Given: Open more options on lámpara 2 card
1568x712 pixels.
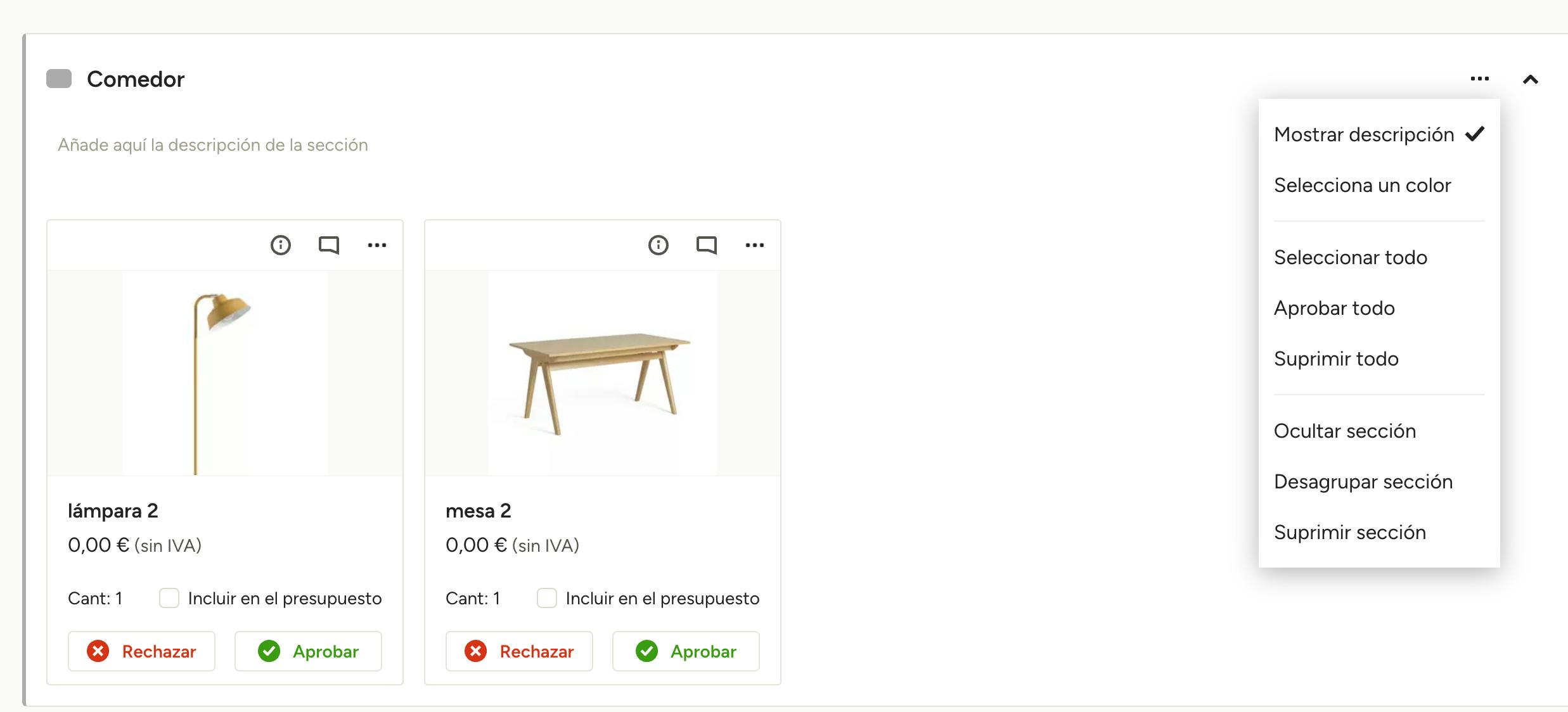Looking at the screenshot, I should coord(377,245).
